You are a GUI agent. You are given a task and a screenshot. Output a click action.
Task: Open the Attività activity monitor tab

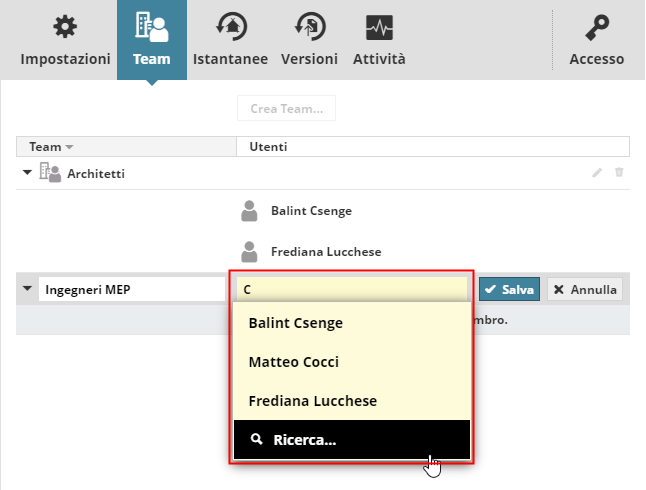[379, 40]
